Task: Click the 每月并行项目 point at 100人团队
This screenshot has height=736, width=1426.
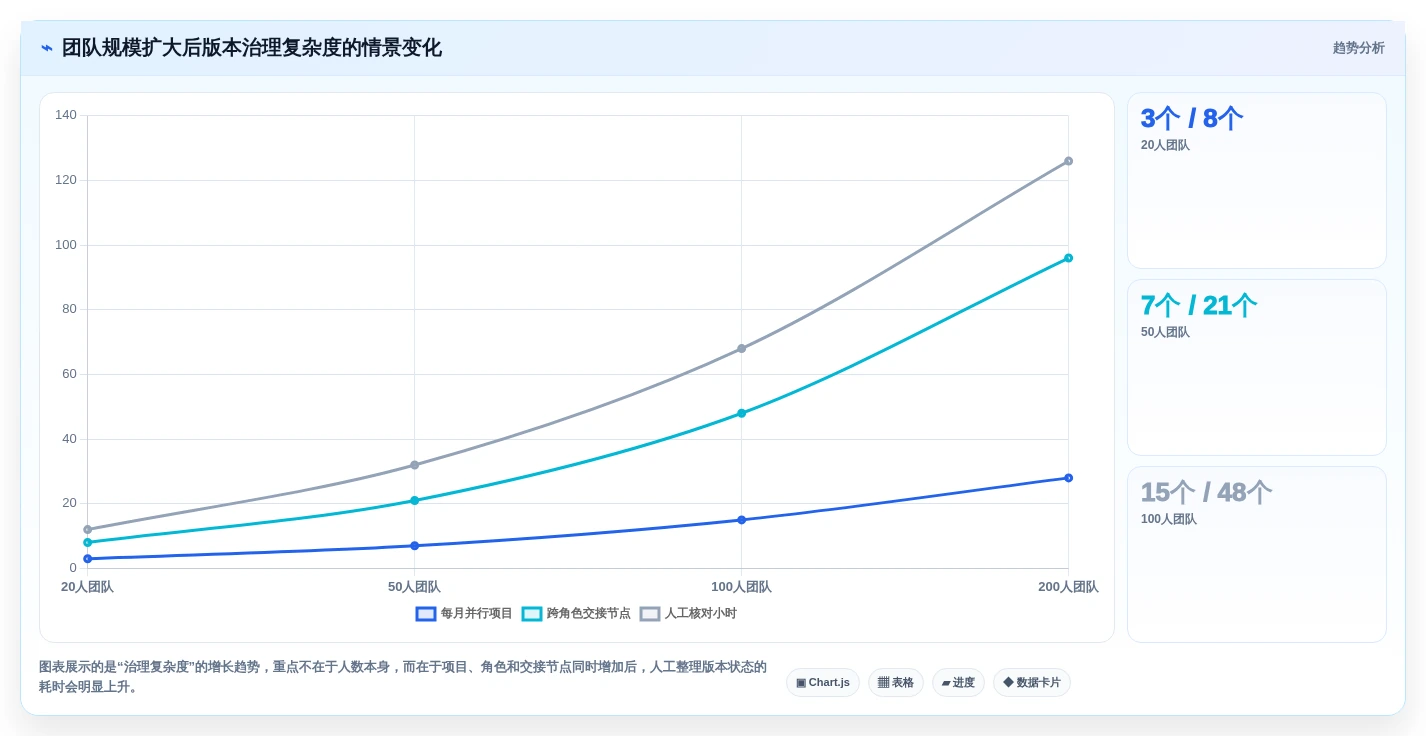Action: tap(741, 520)
